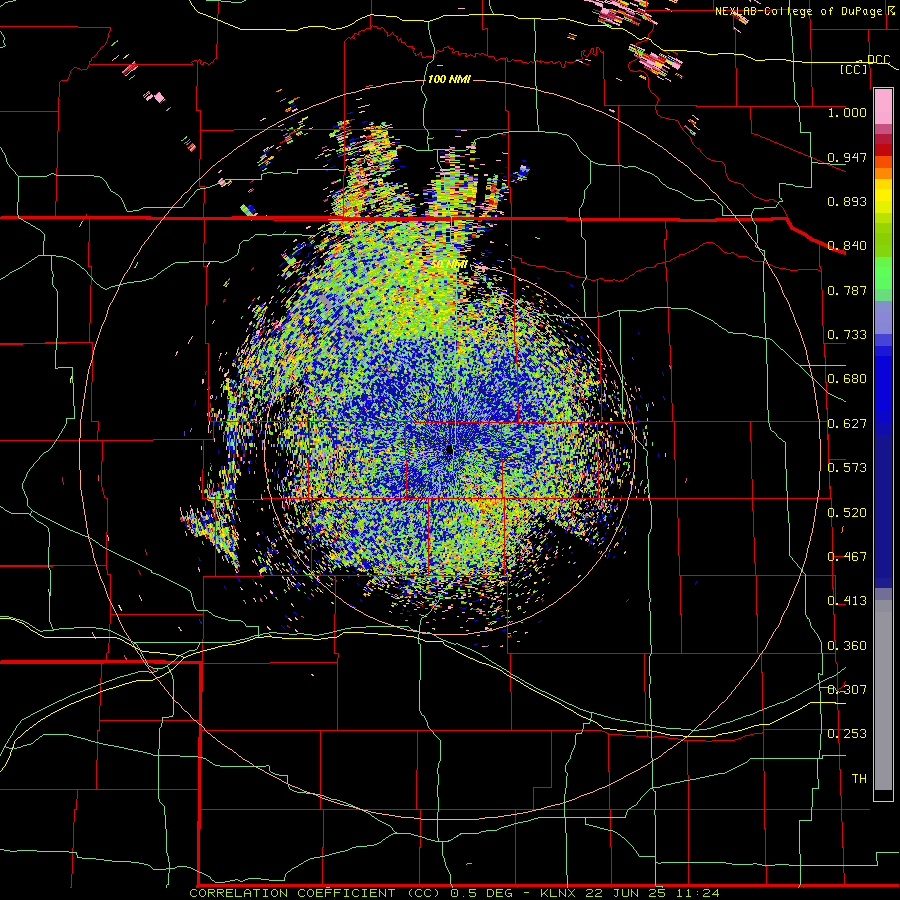Click the 0.893 legend value
900x900 pixels.
847,201
